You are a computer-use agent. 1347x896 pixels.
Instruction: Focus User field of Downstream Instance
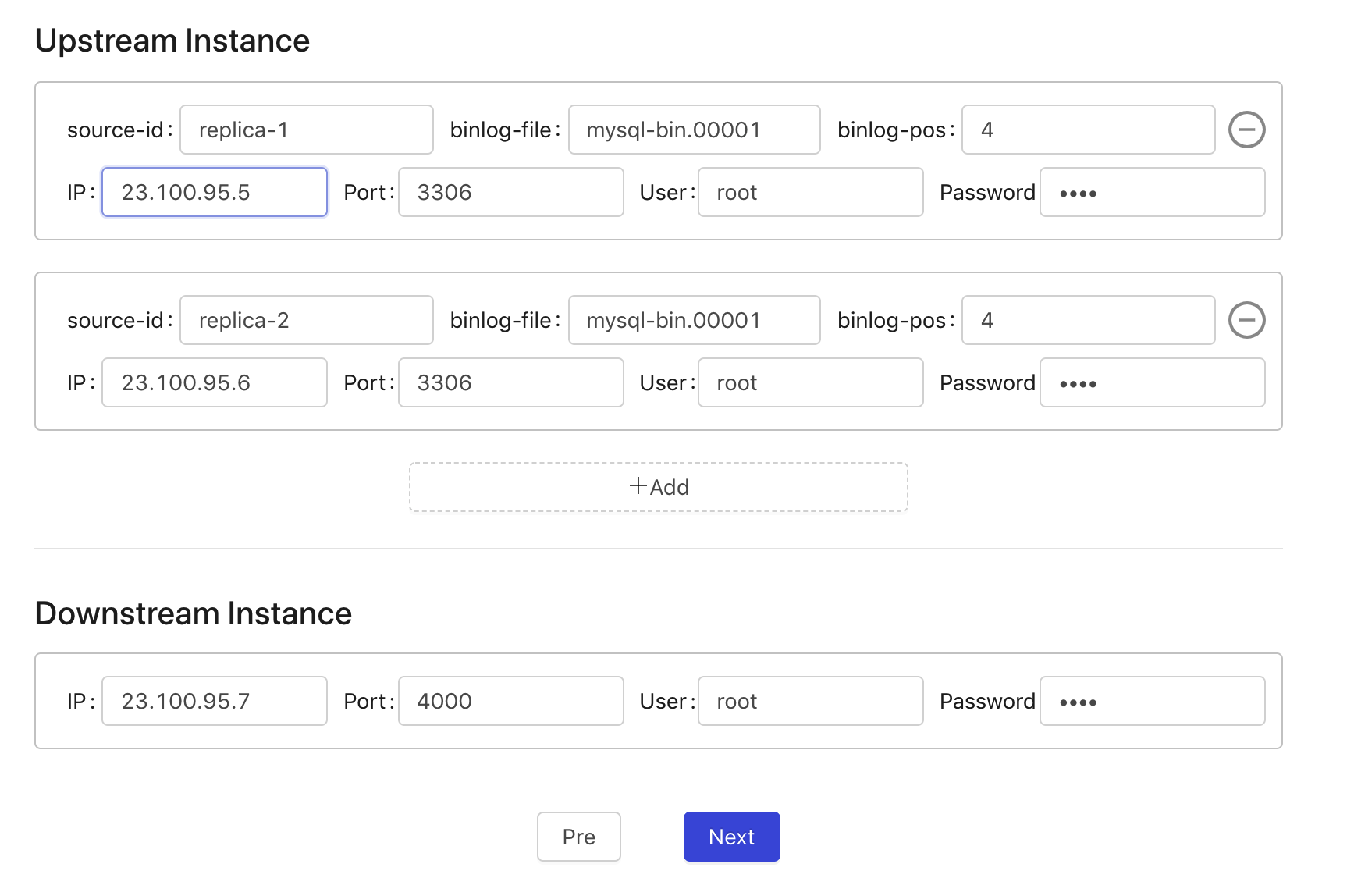[811, 701]
